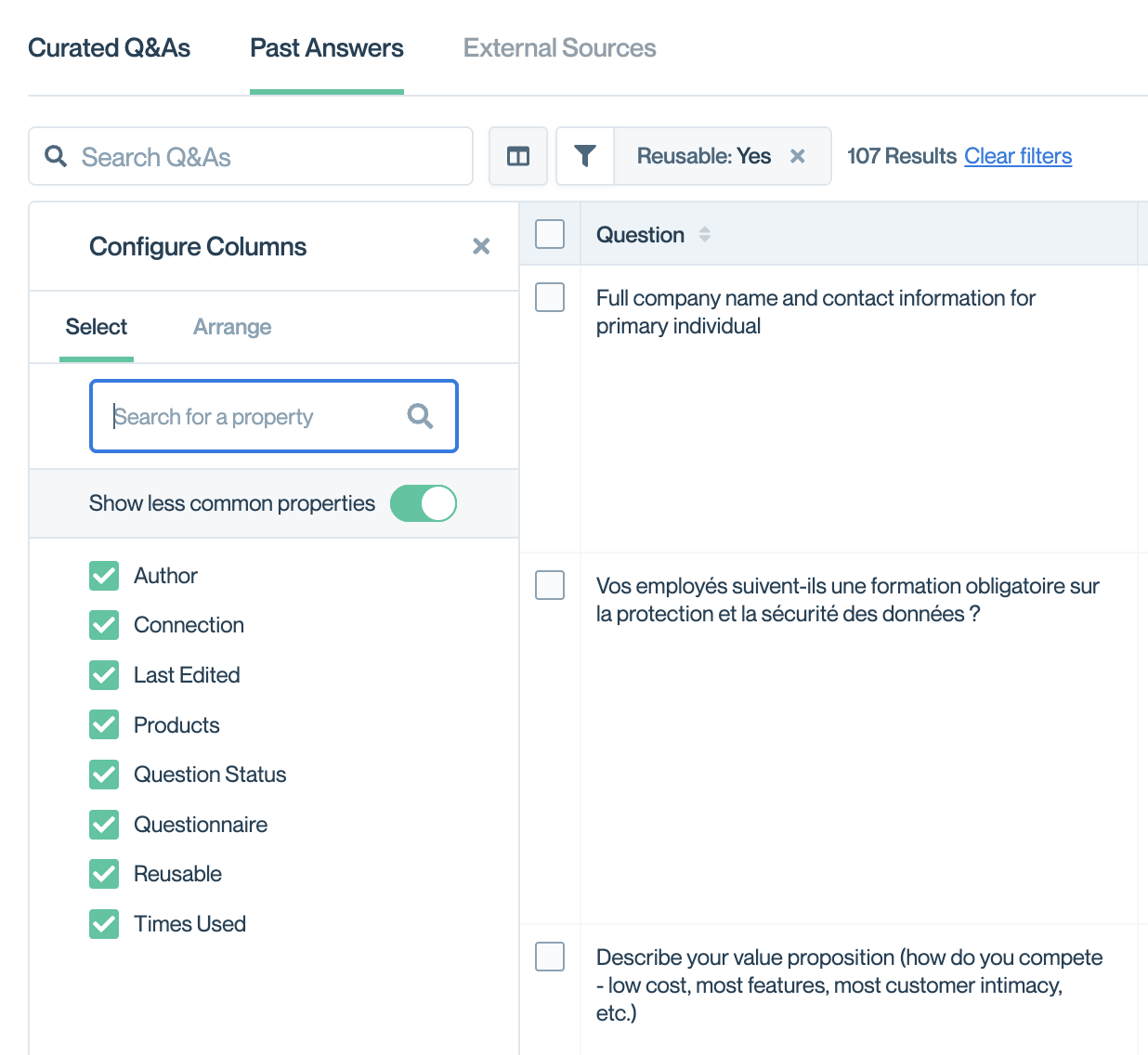The image size is (1148, 1055).
Task: Switch to the Arrange tab
Action: pyautogui.click(x=232, y=327)
